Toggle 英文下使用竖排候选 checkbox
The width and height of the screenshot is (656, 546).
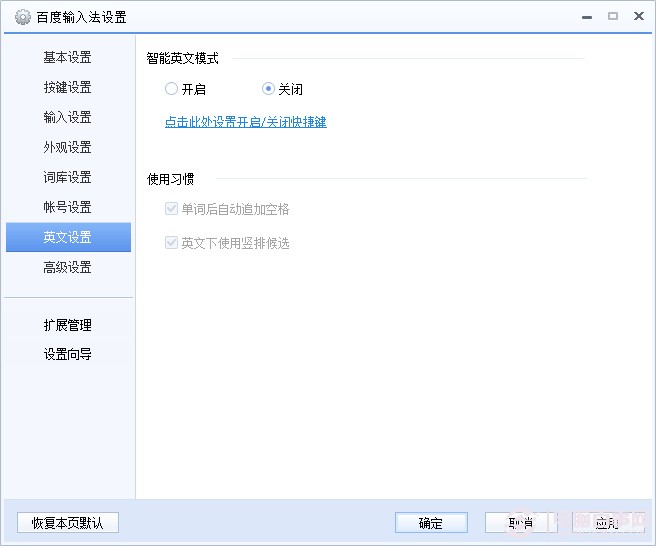(172, 243)
